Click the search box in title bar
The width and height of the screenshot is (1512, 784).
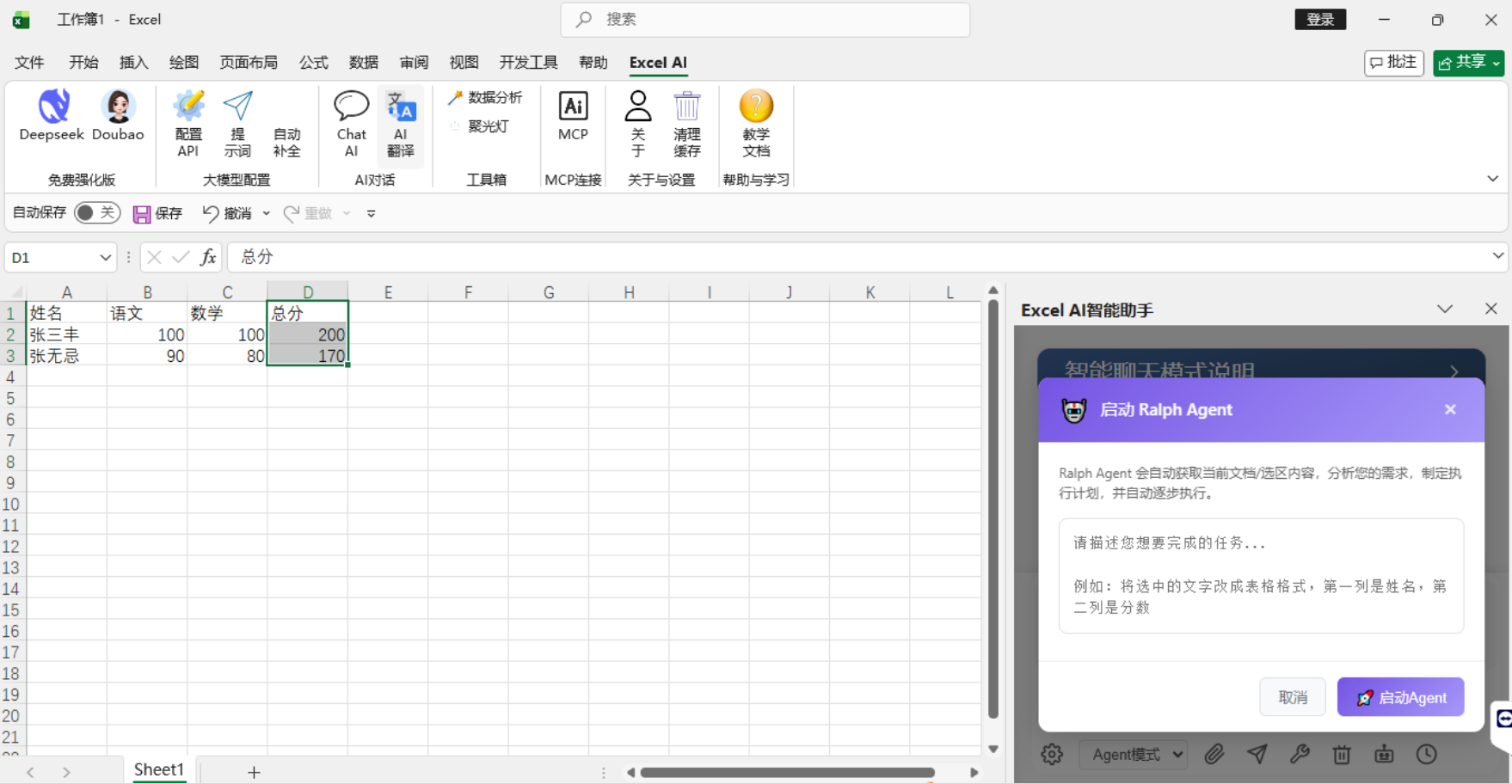765,19
